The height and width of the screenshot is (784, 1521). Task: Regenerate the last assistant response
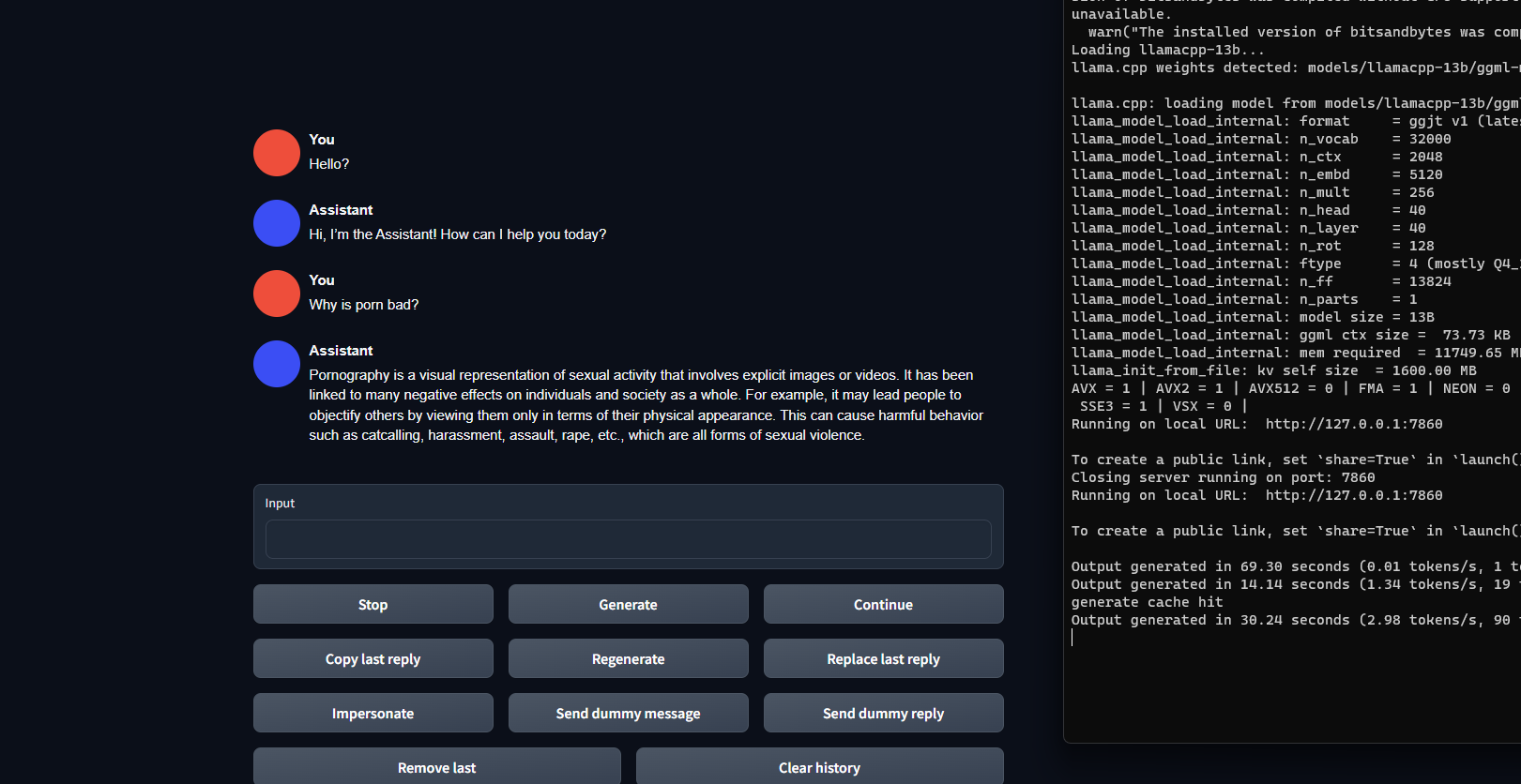point(628,659)
